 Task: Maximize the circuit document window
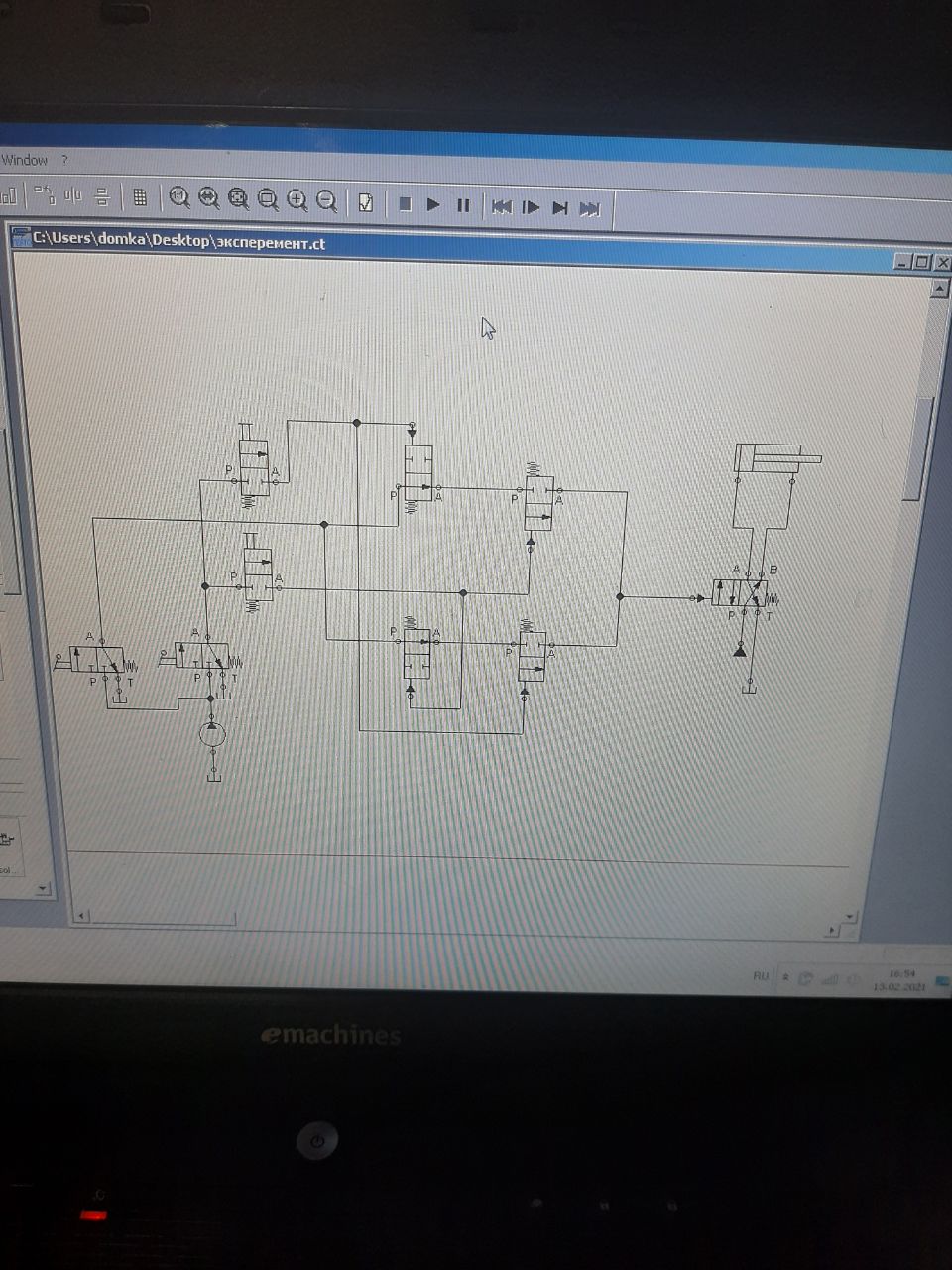921,262
